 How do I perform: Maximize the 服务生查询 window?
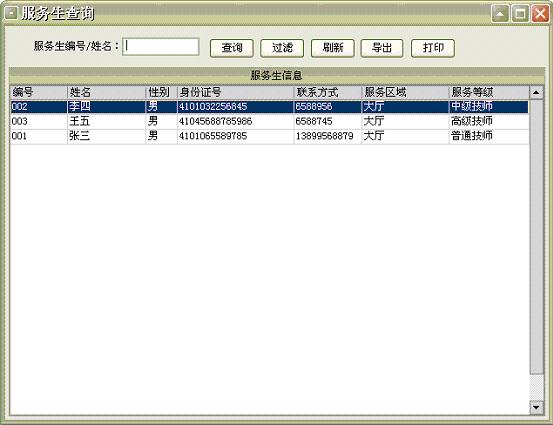[520, 14]
